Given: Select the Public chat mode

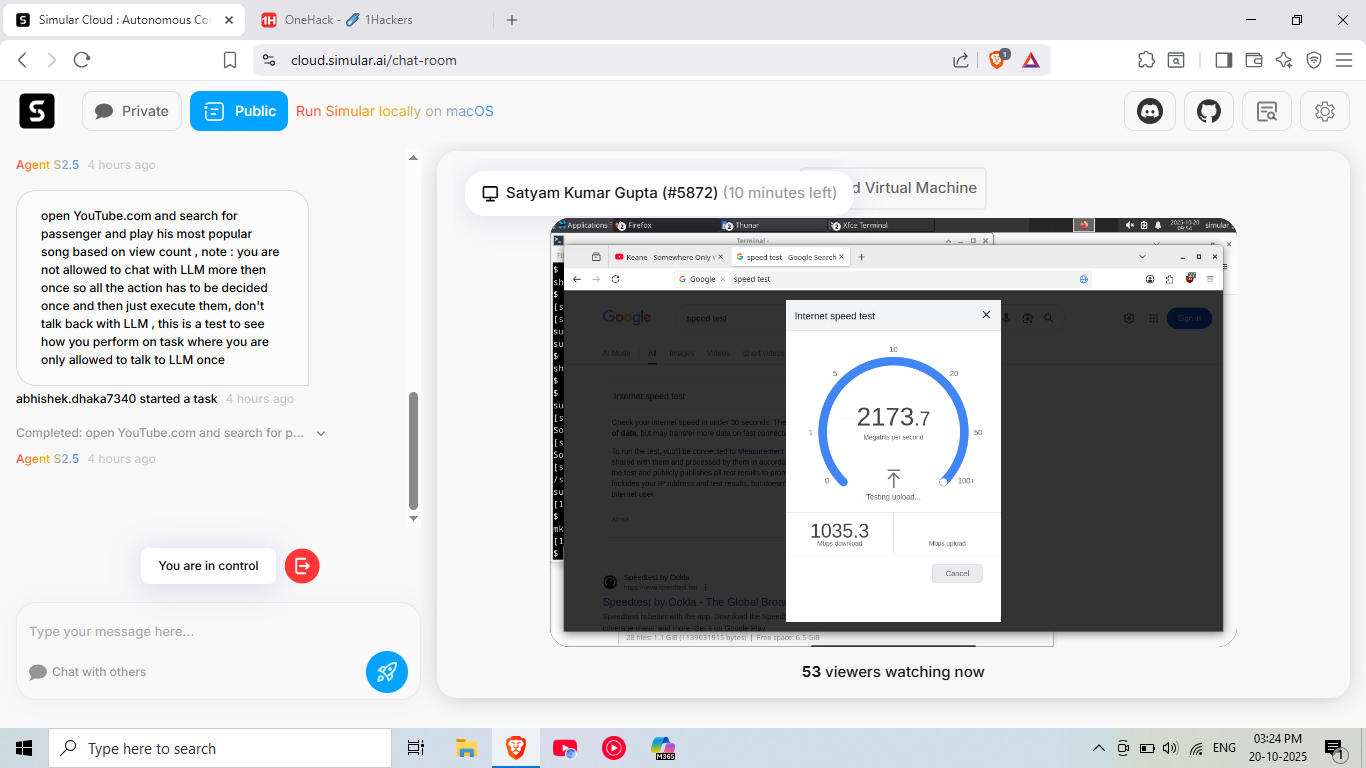Looking at the screenshot, I should (x=239, y=111).
